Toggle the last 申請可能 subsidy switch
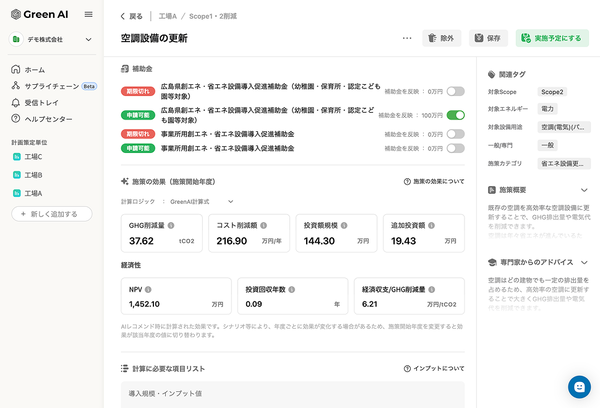600x408 pixels. tap(455, 148)
